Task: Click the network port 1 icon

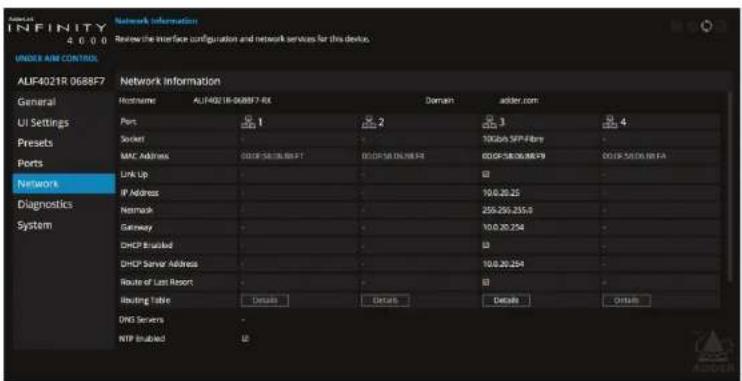Action: (247, 122)
